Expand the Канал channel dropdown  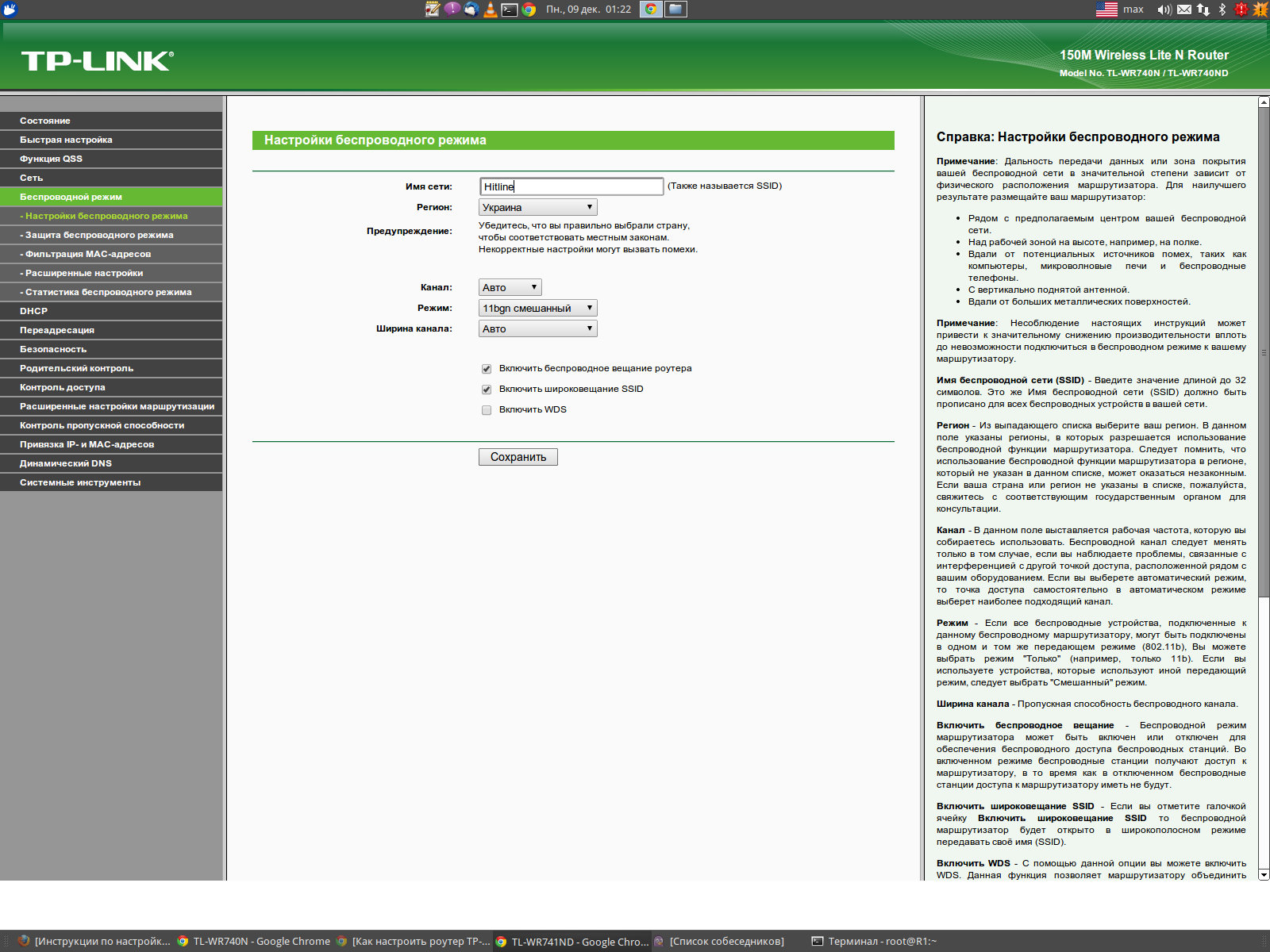click(x=510, y=288)
